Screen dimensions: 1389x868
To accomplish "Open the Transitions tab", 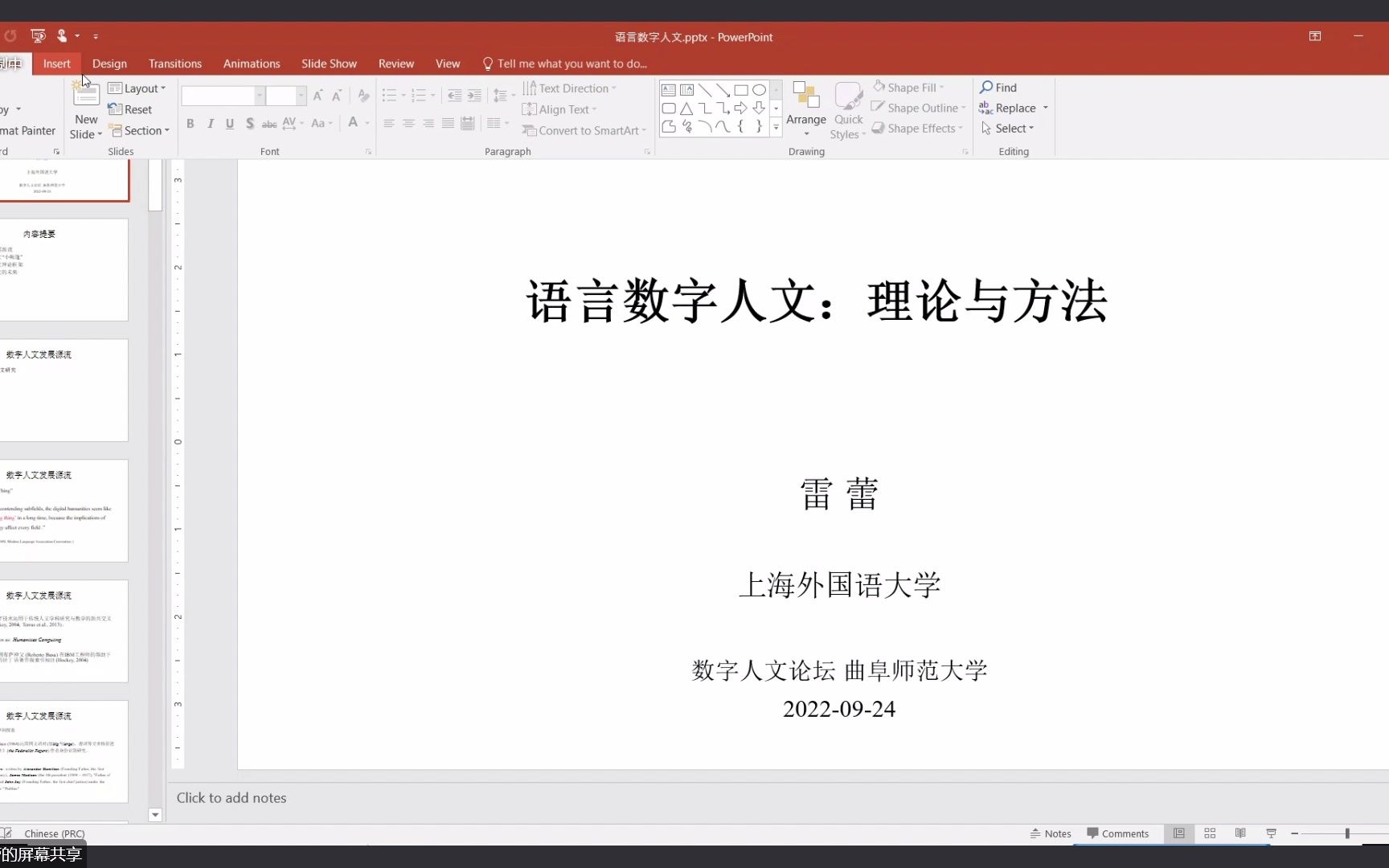I will (x=174, y=63).
